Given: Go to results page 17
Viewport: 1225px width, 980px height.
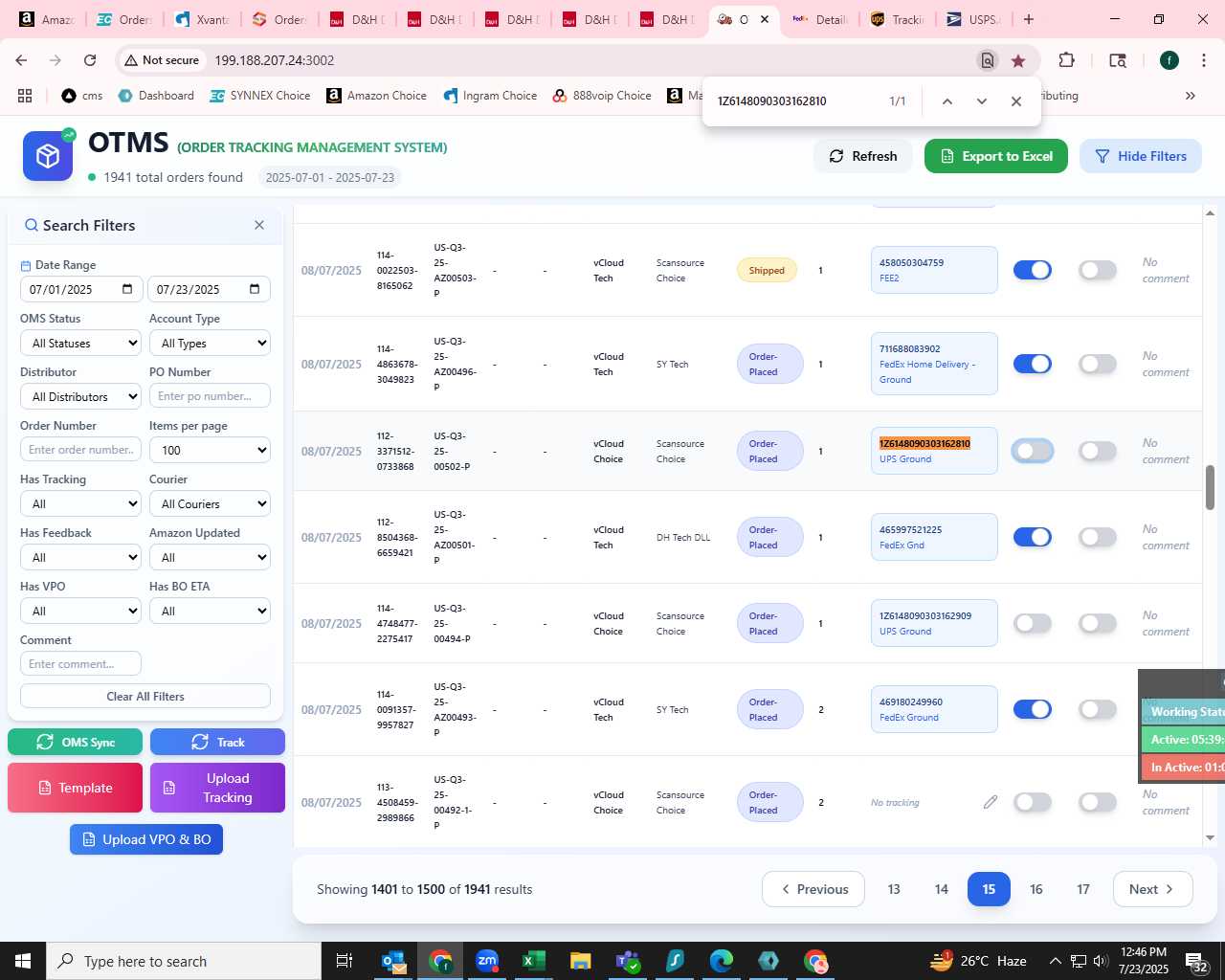Looking at the screenshot, I should [x=1083, y=889].
